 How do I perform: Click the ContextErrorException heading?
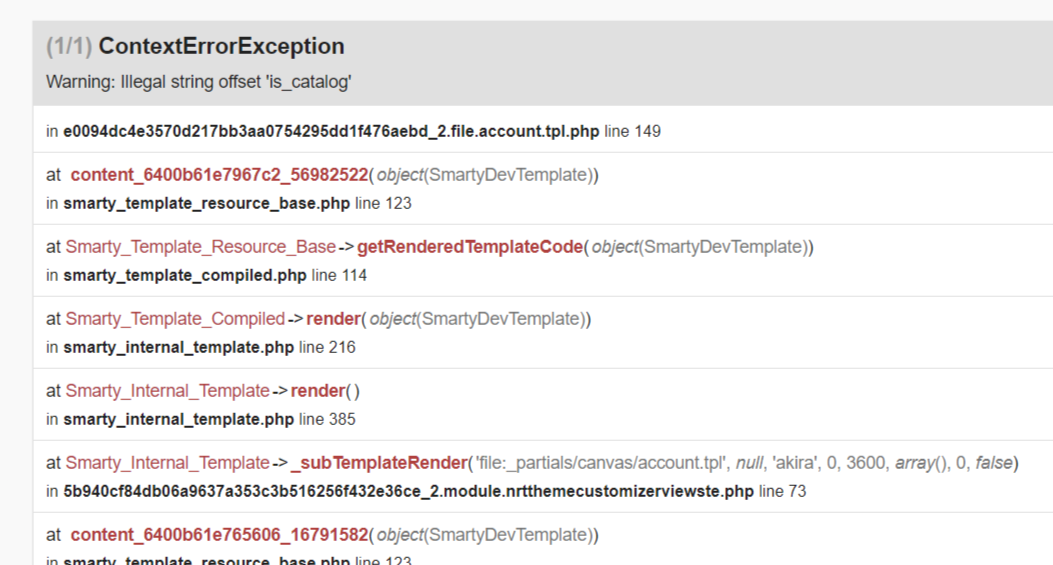point(222,46)
